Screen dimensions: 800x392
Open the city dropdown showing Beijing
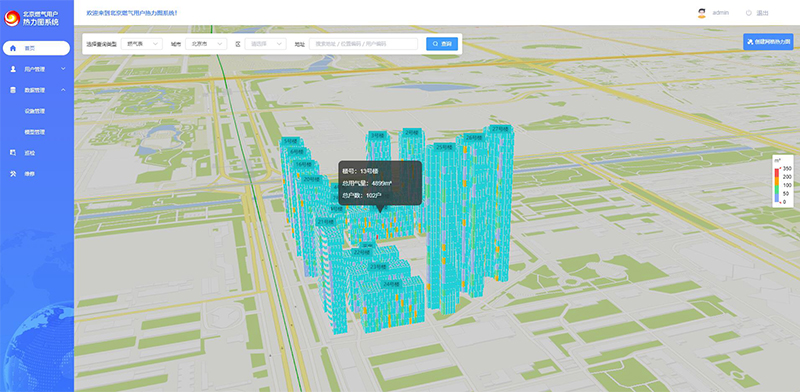(x=206, y=44)
